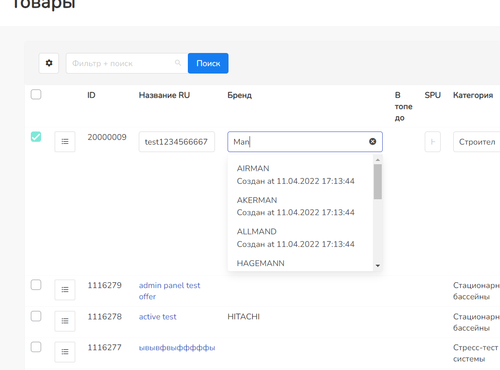
Task: Open the active test product link
Action: 157,317
